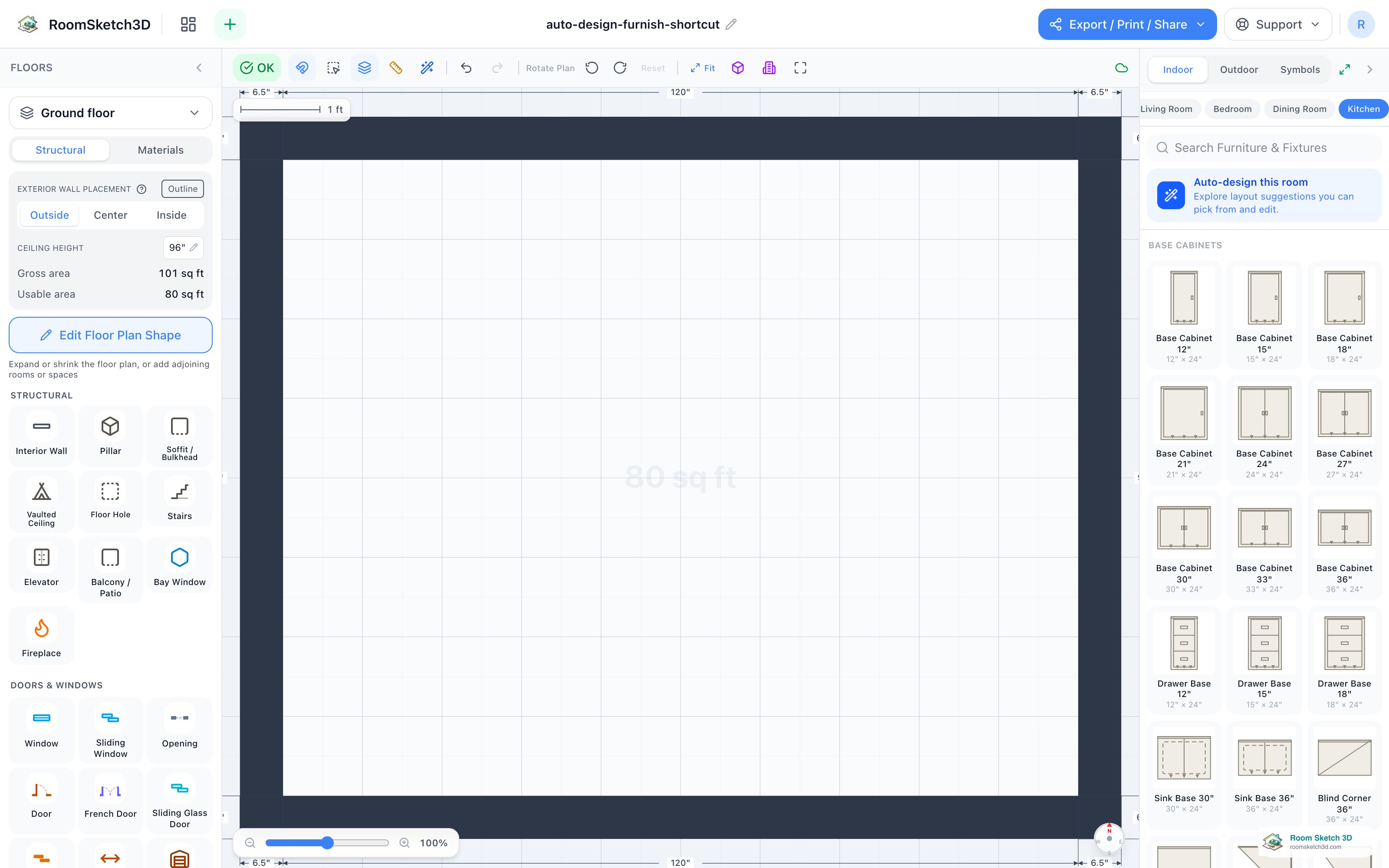
Task: Rotate plan counterclockwise
Action: point(592,68)
